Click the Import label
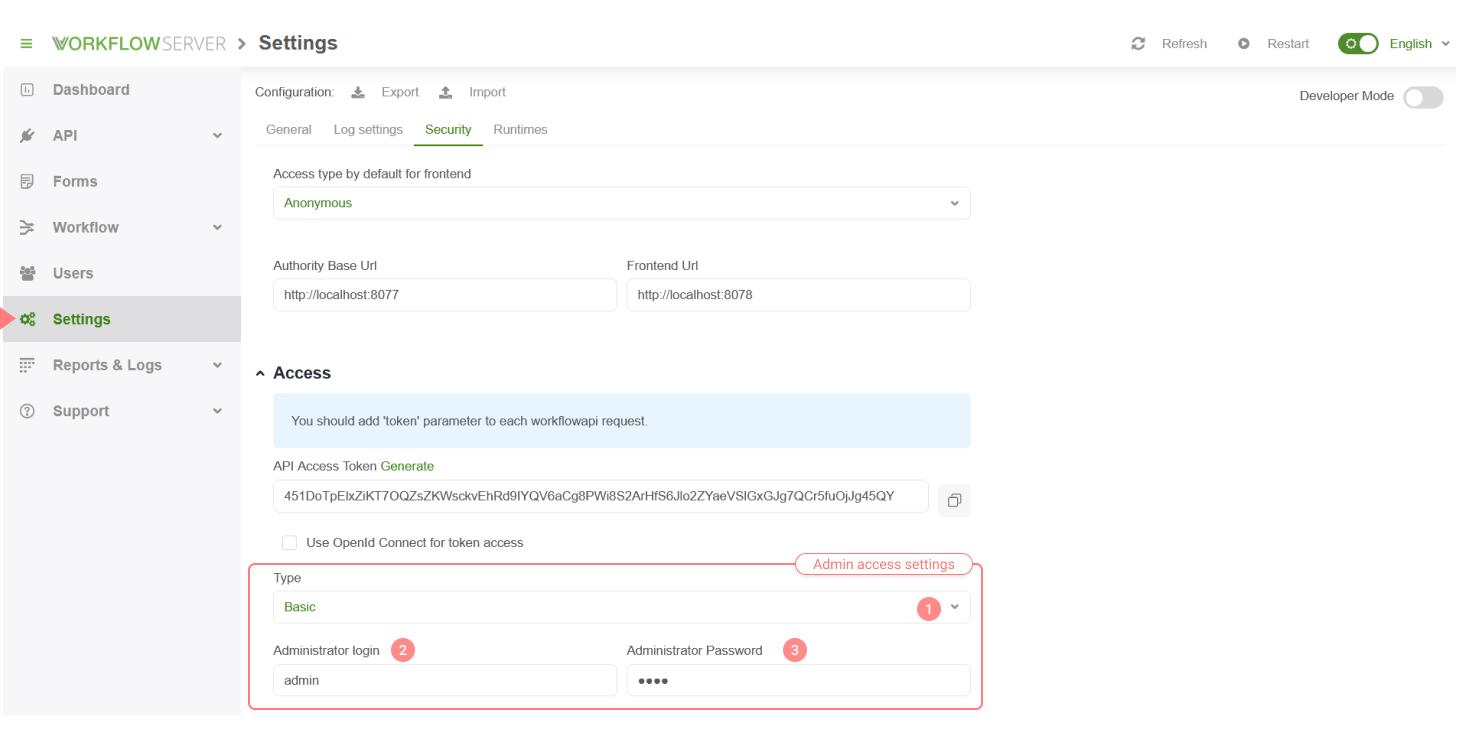The width and height of the screenshot is (1458, 739). (487, 92)
